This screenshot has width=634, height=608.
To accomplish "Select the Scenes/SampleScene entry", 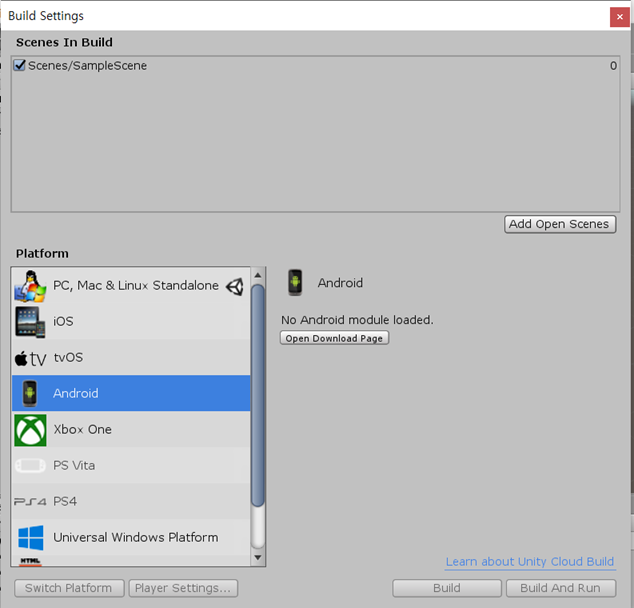I will pos(315,65).
